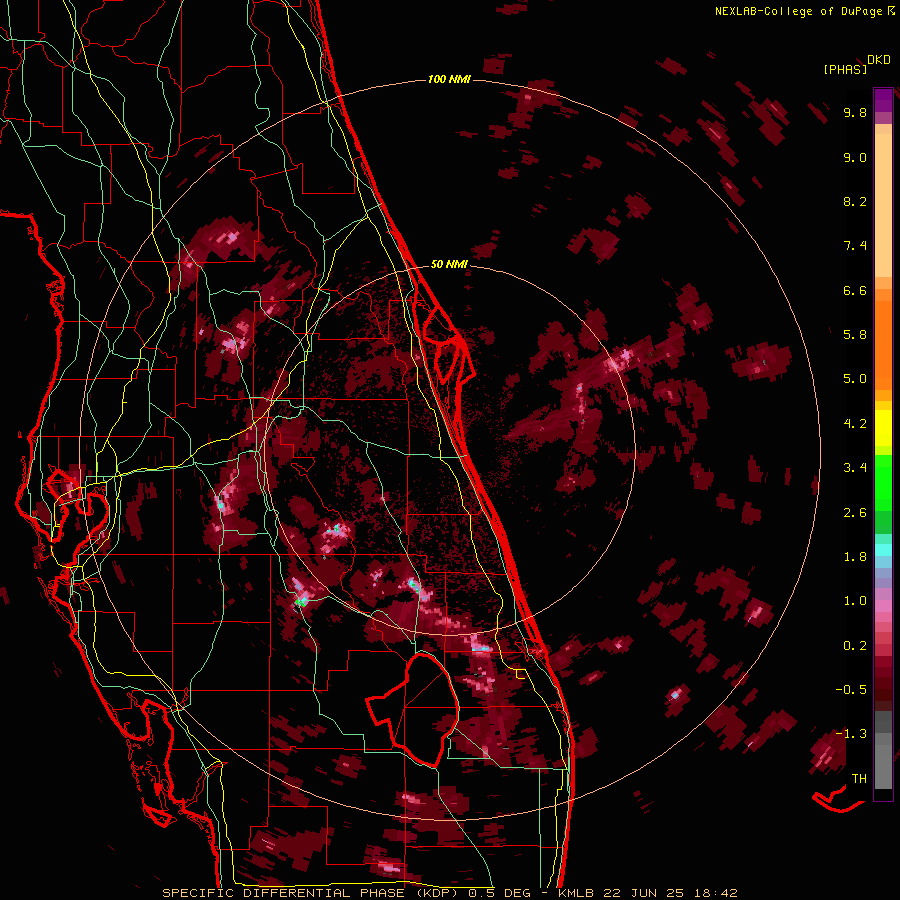Viewport: 900px width, 900px height.
Task: Click the 6.6 value on the color scale
Action: 855,290
